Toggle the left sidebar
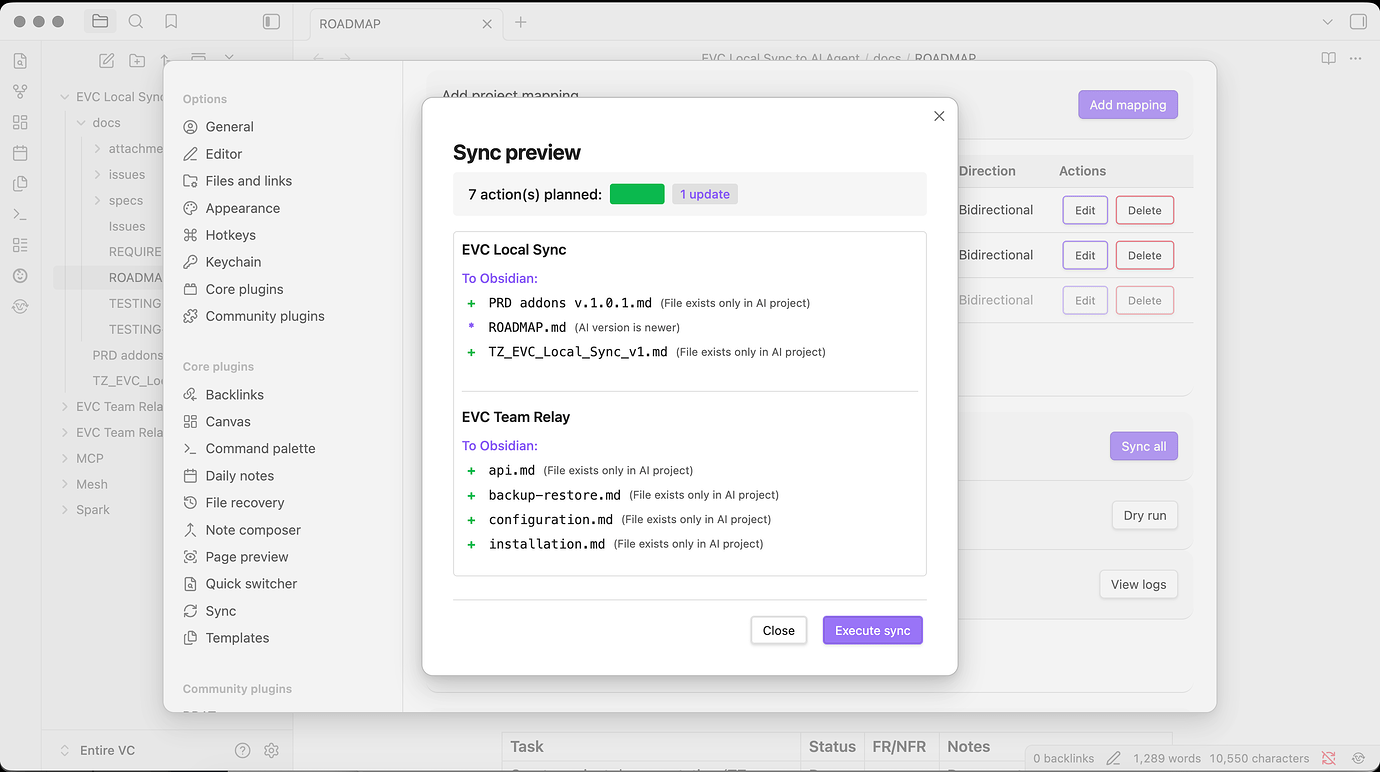Image resolution: width=1380 pixels, height=772 pixels. (271, 21)
